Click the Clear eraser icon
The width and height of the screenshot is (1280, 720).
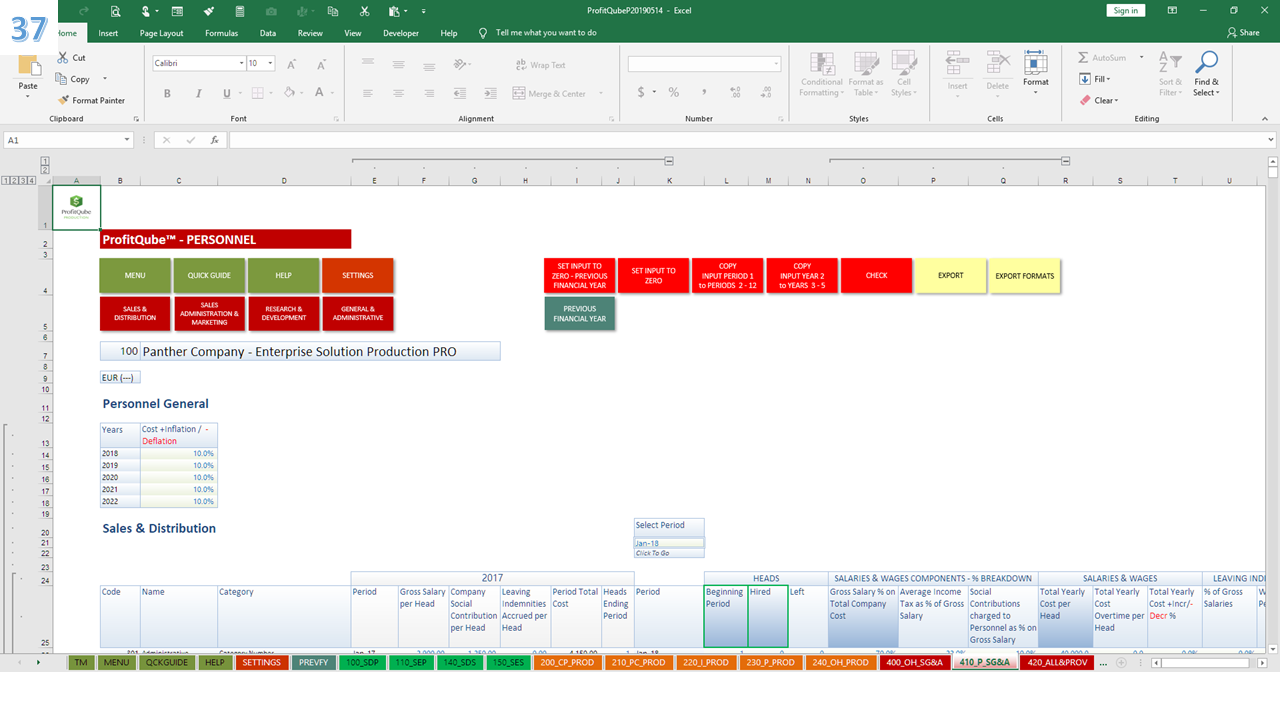[x=1085, y=100]
